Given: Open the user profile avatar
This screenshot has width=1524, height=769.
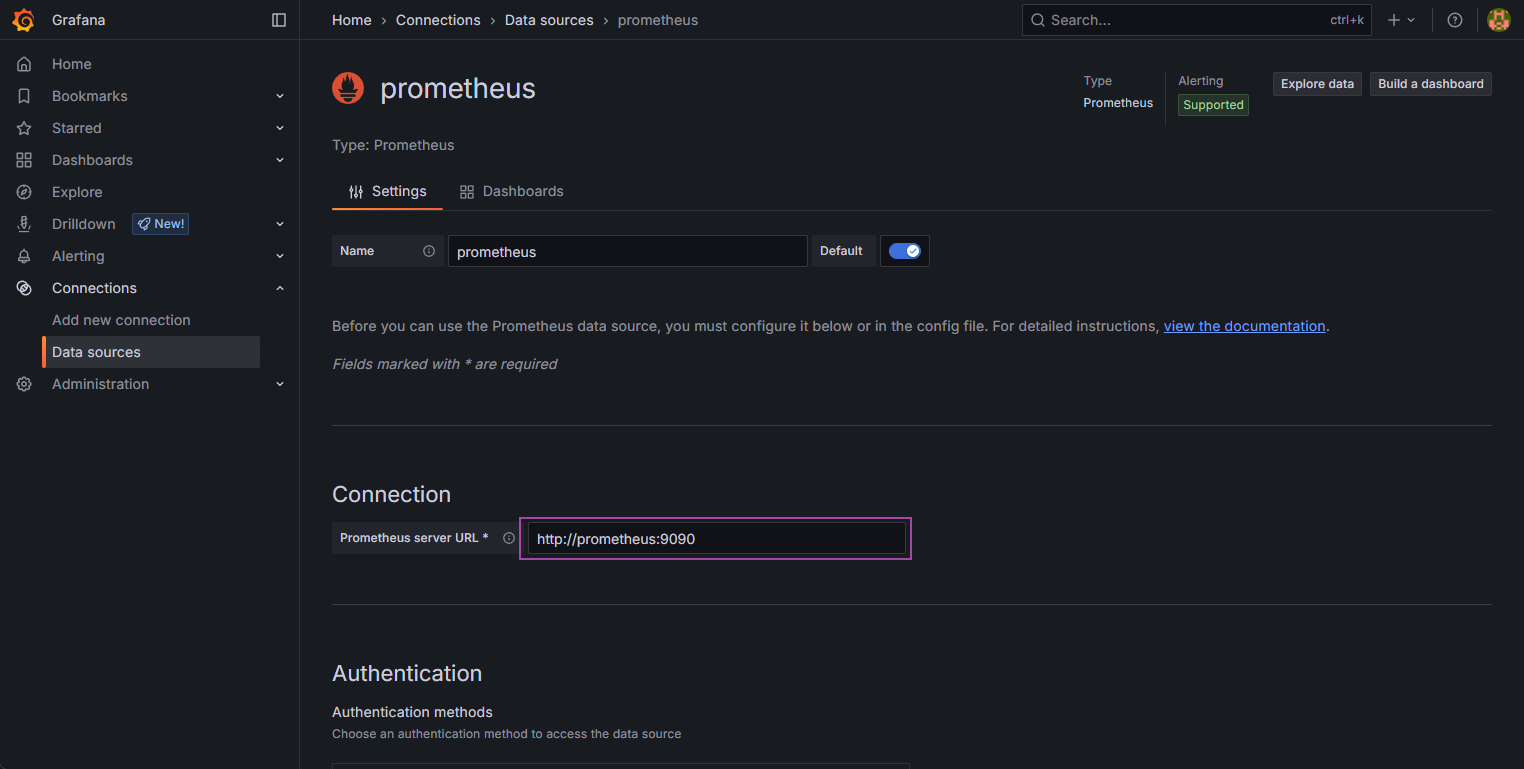Looking at the screenshot, I should [x=1498, y=20].
